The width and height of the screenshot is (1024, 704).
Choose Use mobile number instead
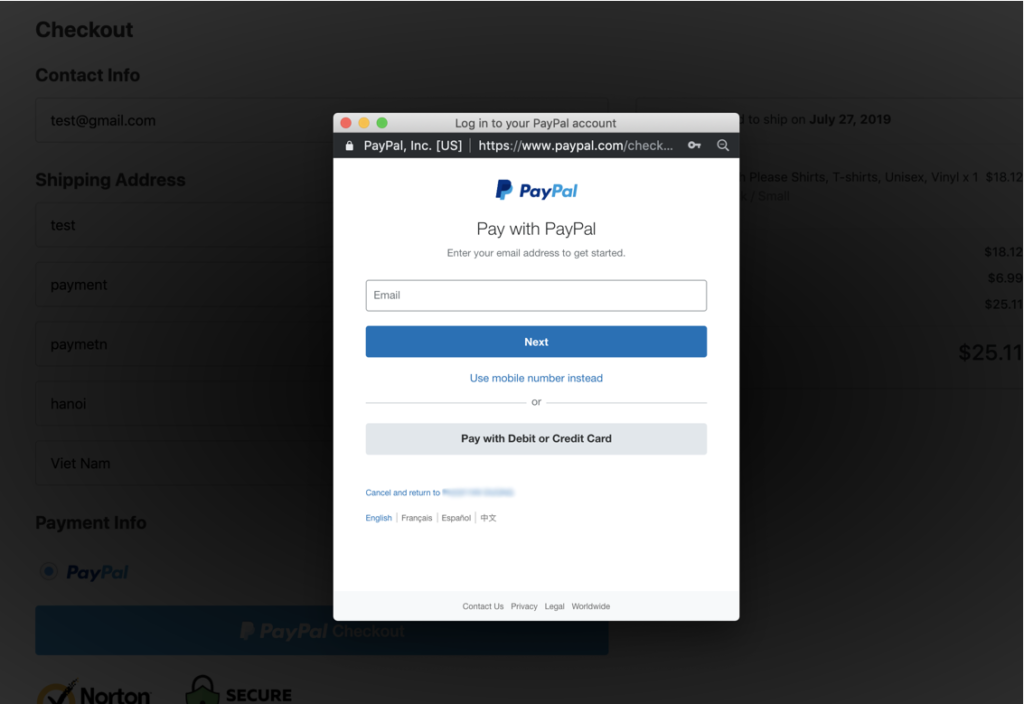click(536, 378)
